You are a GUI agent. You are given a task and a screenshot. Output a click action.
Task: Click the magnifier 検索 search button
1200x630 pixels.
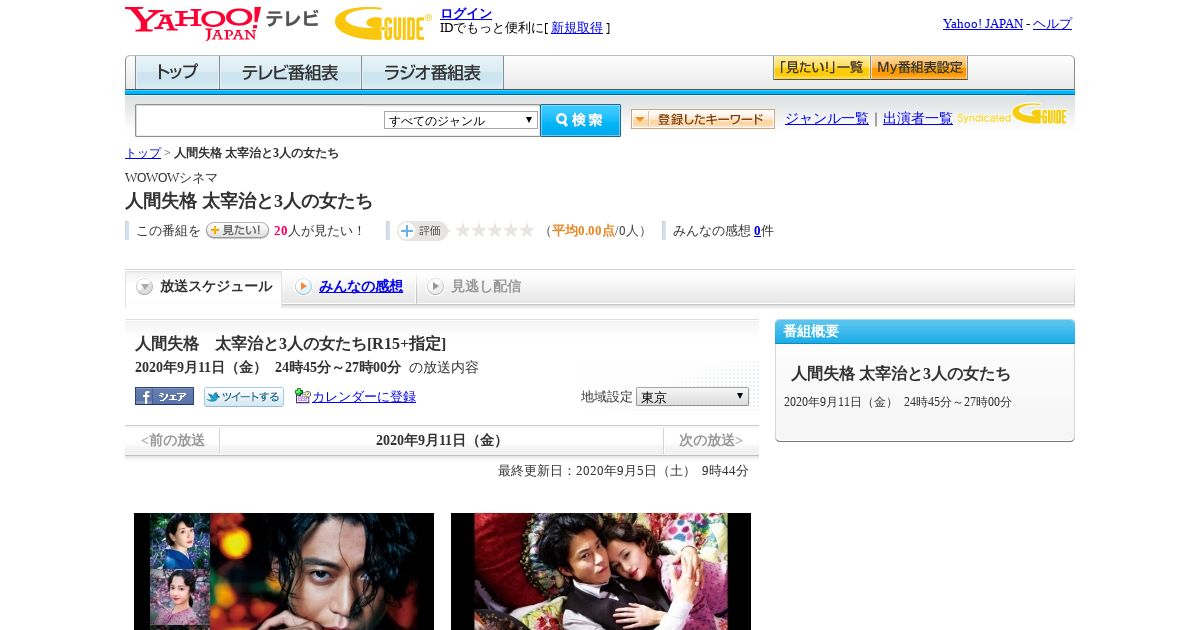pyautogui.click(x=580, y=120)
